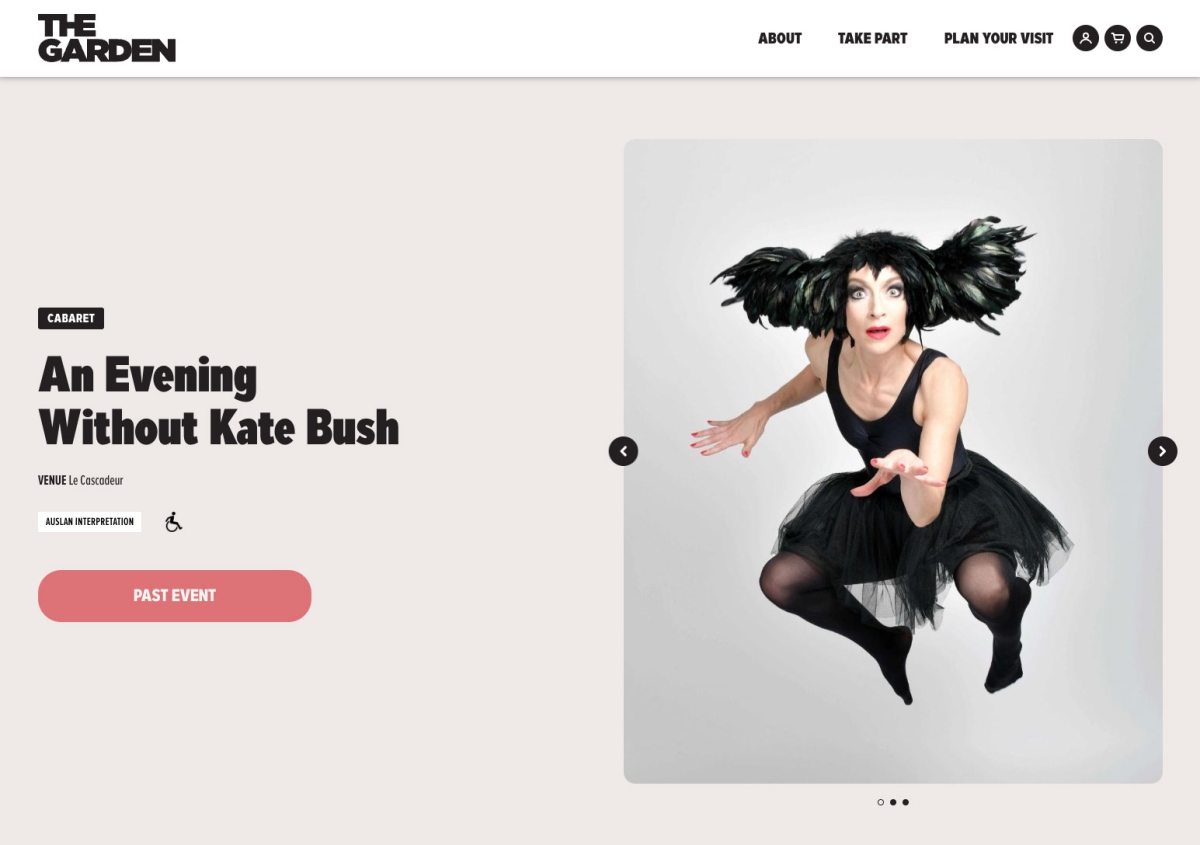Image resolution: width=1200 pixels, height=845 pixels.
Task: Select the second carousel dot
Action: click(x=893, y=802)
